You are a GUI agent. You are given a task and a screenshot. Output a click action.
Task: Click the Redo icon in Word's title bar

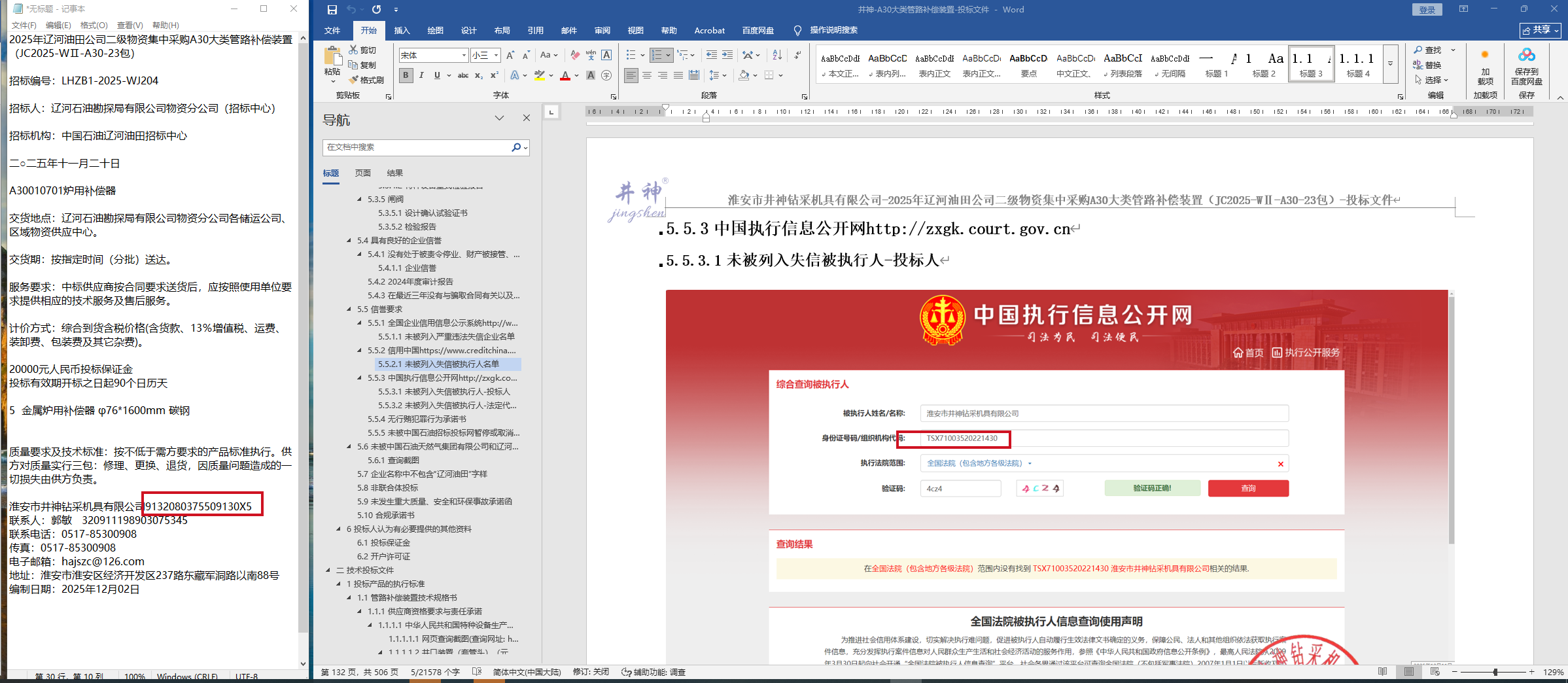[x=376, y=10]
